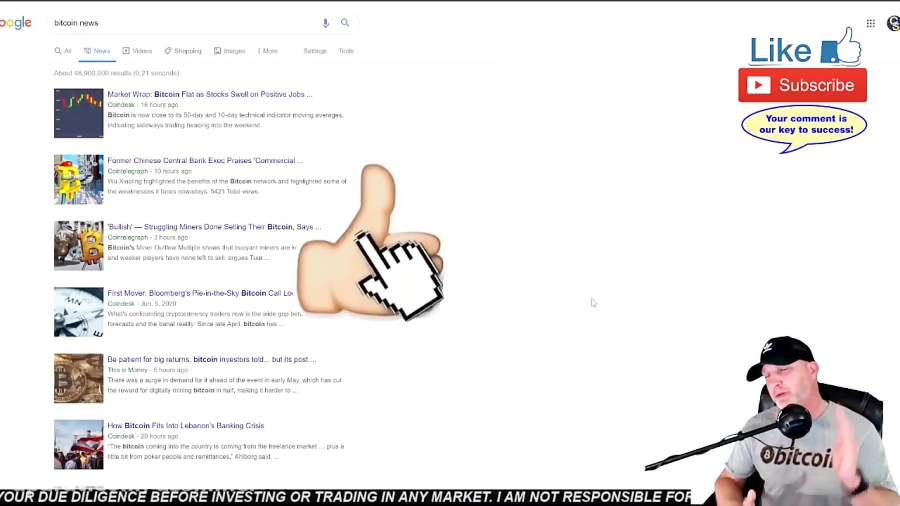Viewport: 900px width, 506px height.
Task: Select the News tab
Action: (x=97, y=51)
